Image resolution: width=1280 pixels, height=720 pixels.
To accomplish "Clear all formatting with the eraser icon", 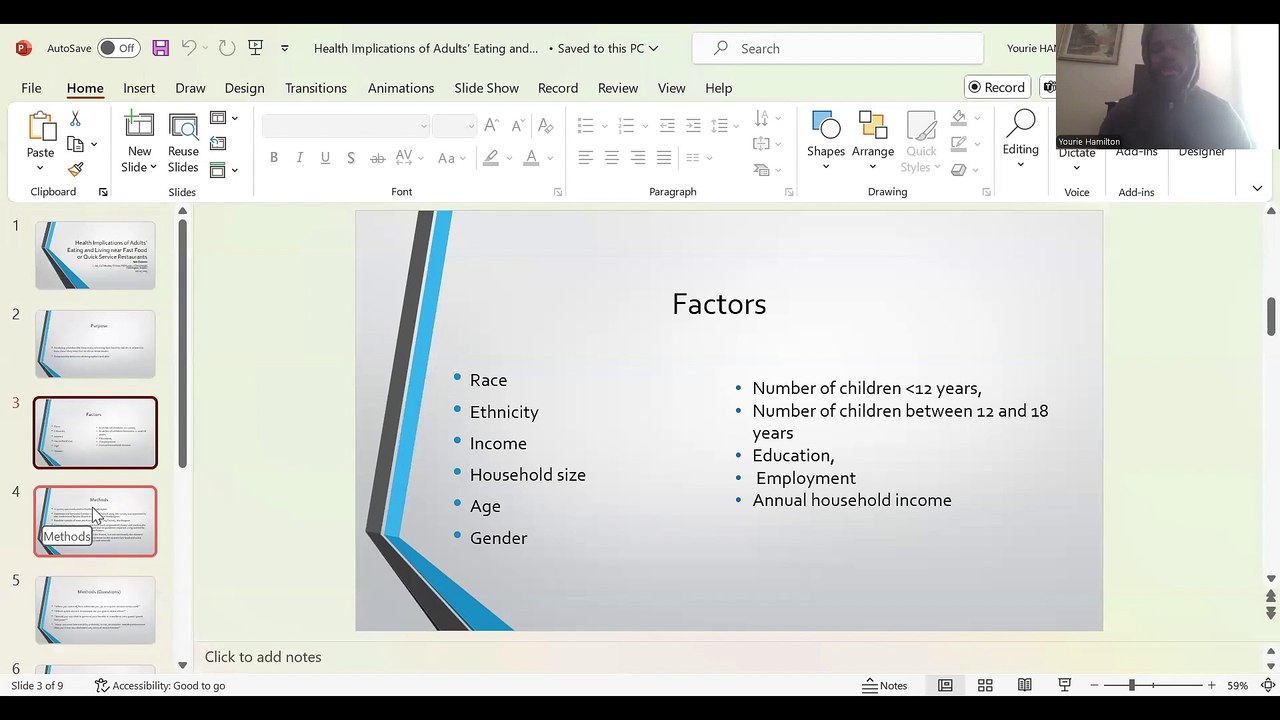I will click(545, 126).
